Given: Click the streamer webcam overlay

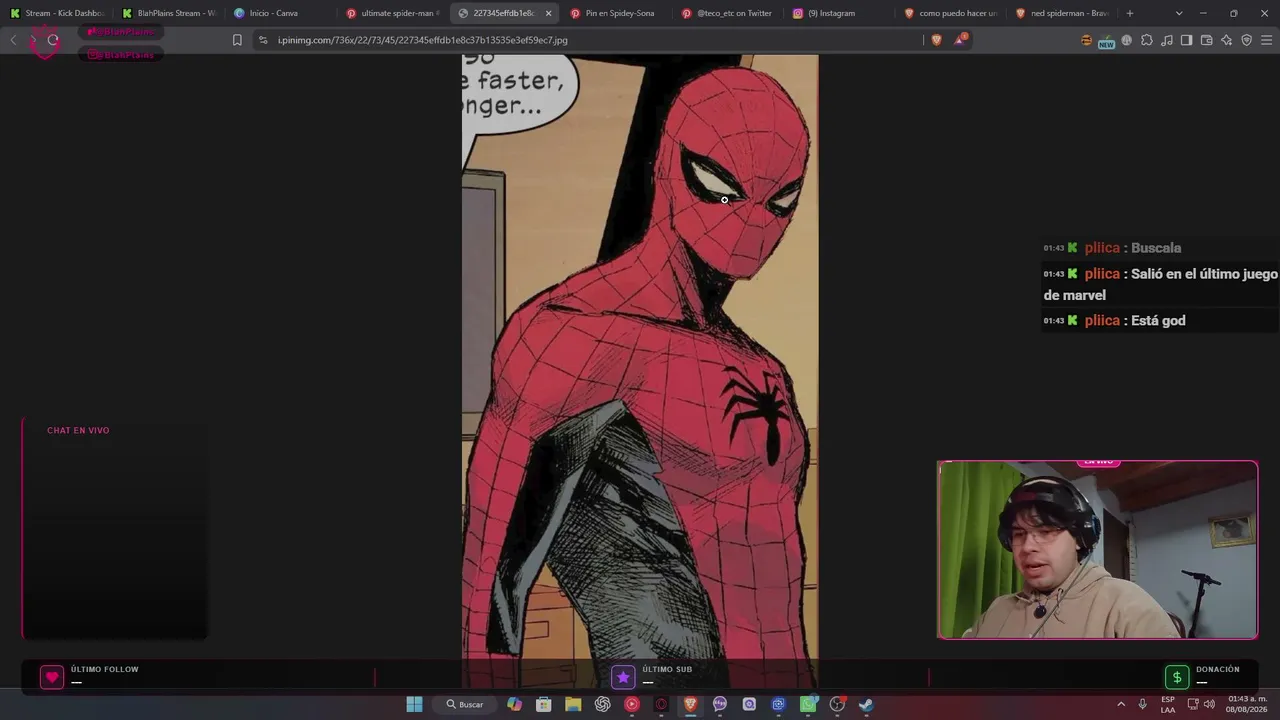Looking at the screenshot, I should 1097,549.
